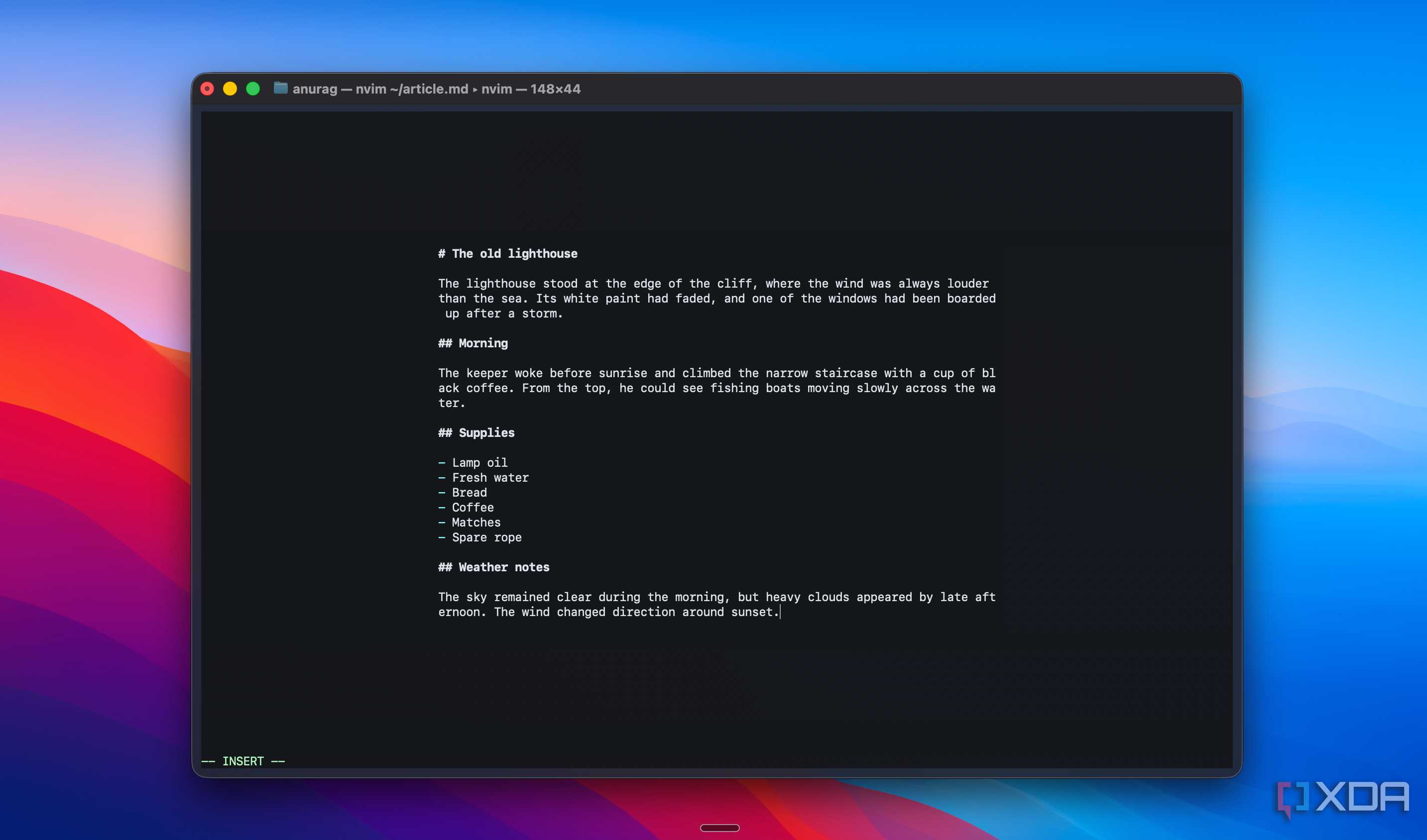
Task: Close the terminal window with the red button
Action: click(x=207, y=89)
